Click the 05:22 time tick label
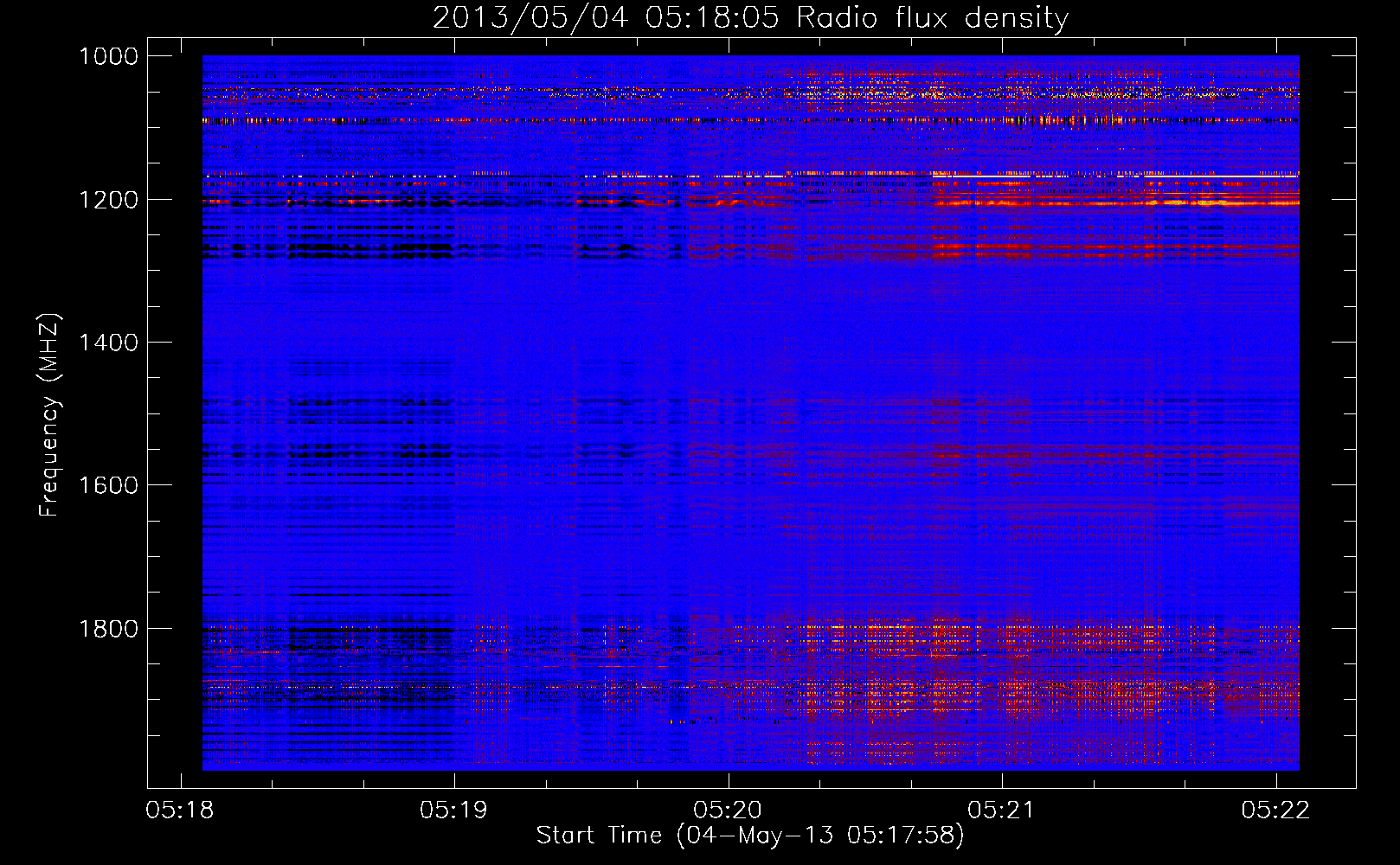1400x865 pixels. [1275, 810]
